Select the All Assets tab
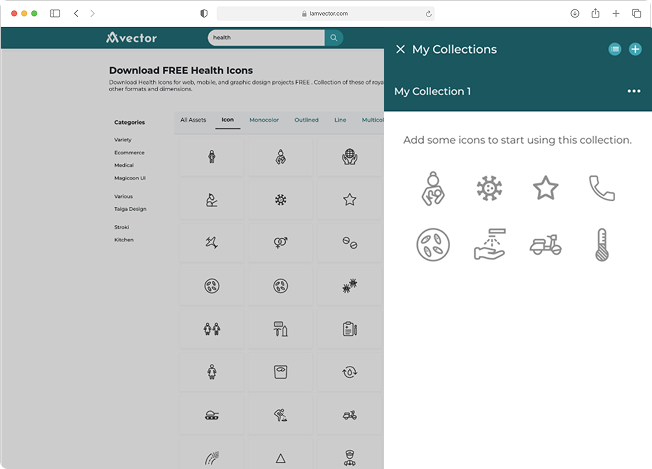The image size is (652, 469). [193, 120]
